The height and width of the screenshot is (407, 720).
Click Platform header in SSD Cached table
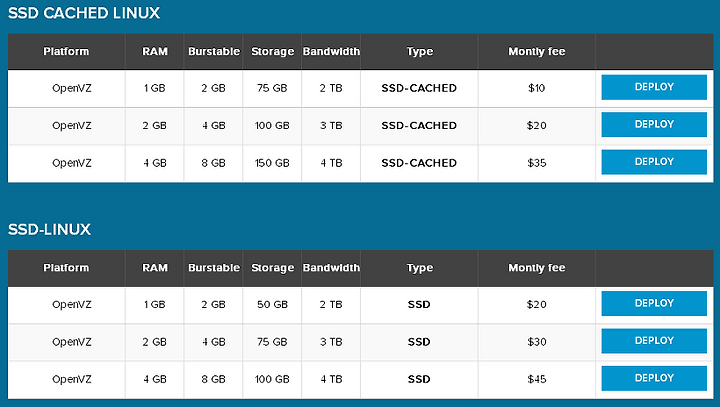coord(66,51)
